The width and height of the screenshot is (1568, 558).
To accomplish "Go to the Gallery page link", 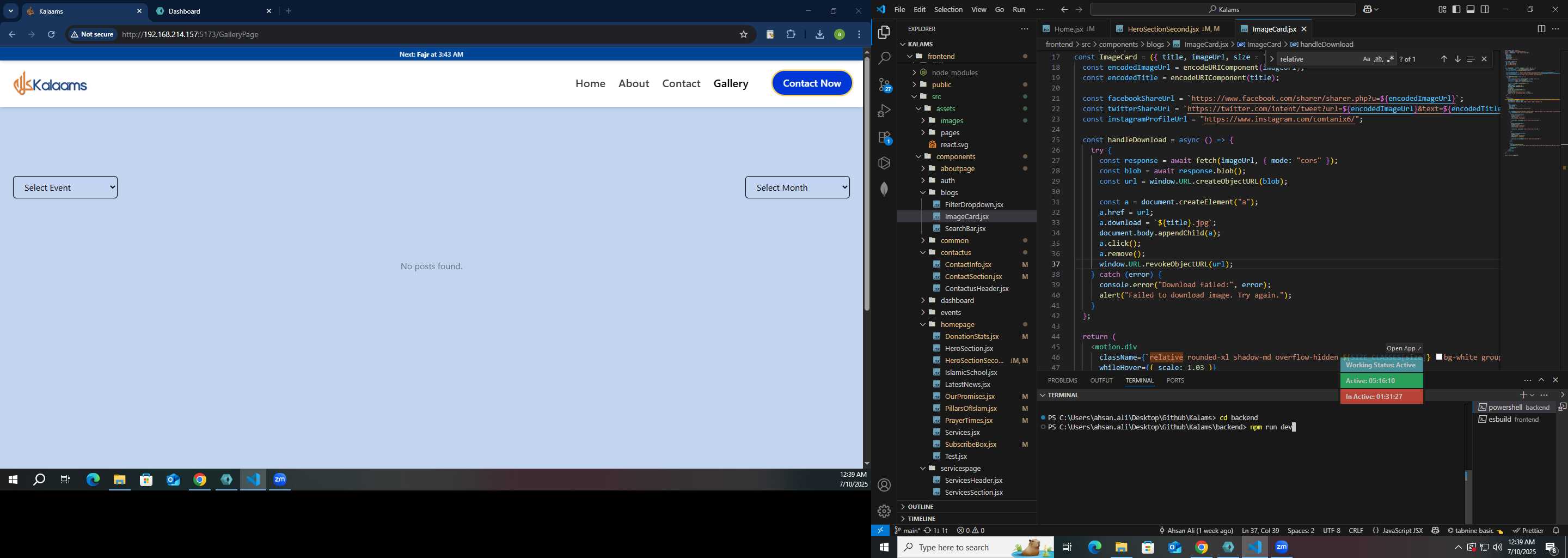I will tap(731, 83).
